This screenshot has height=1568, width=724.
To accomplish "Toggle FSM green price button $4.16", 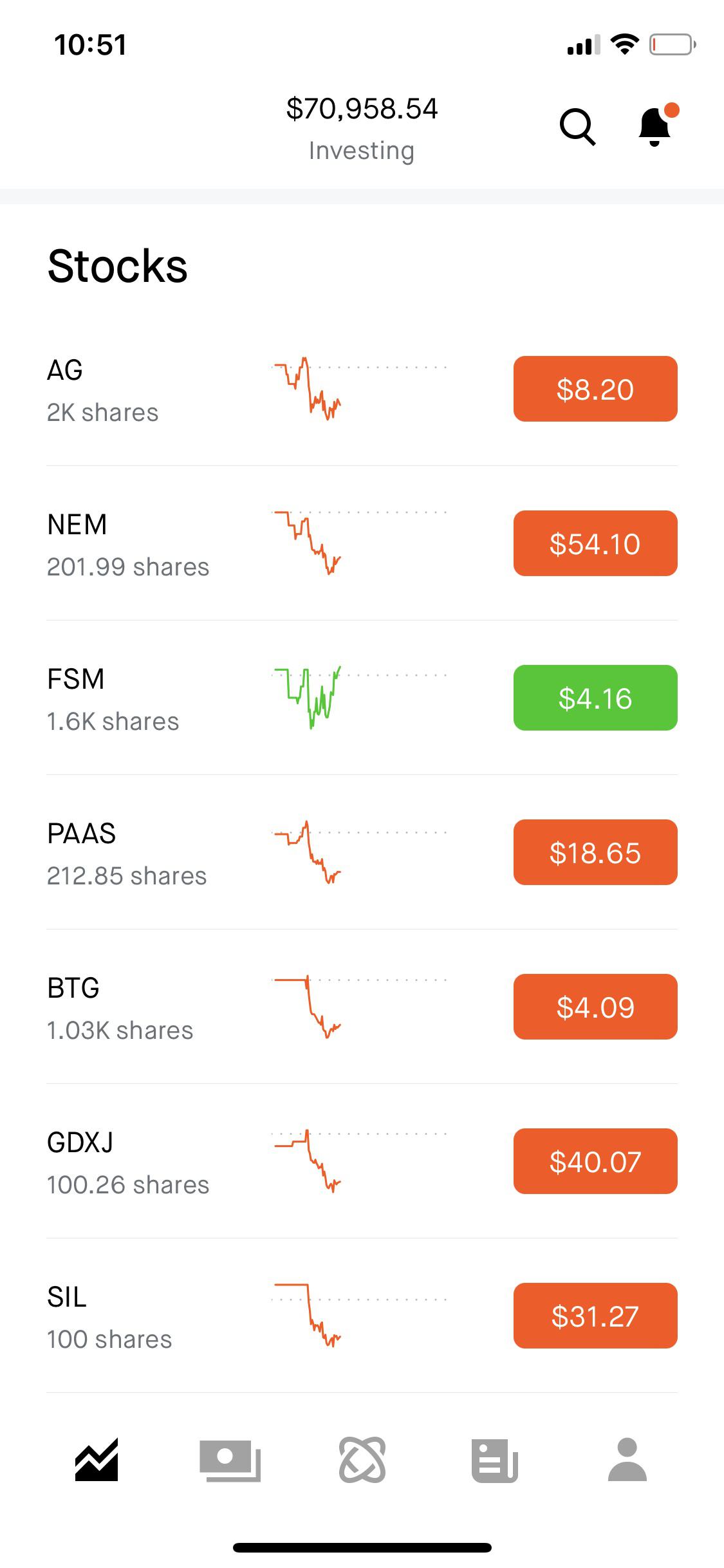I will (595, 698).
